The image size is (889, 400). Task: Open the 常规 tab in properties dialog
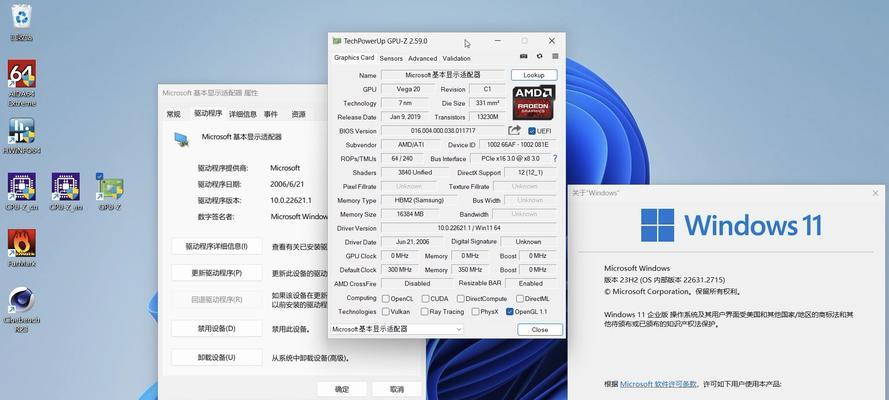coord(173,114)
